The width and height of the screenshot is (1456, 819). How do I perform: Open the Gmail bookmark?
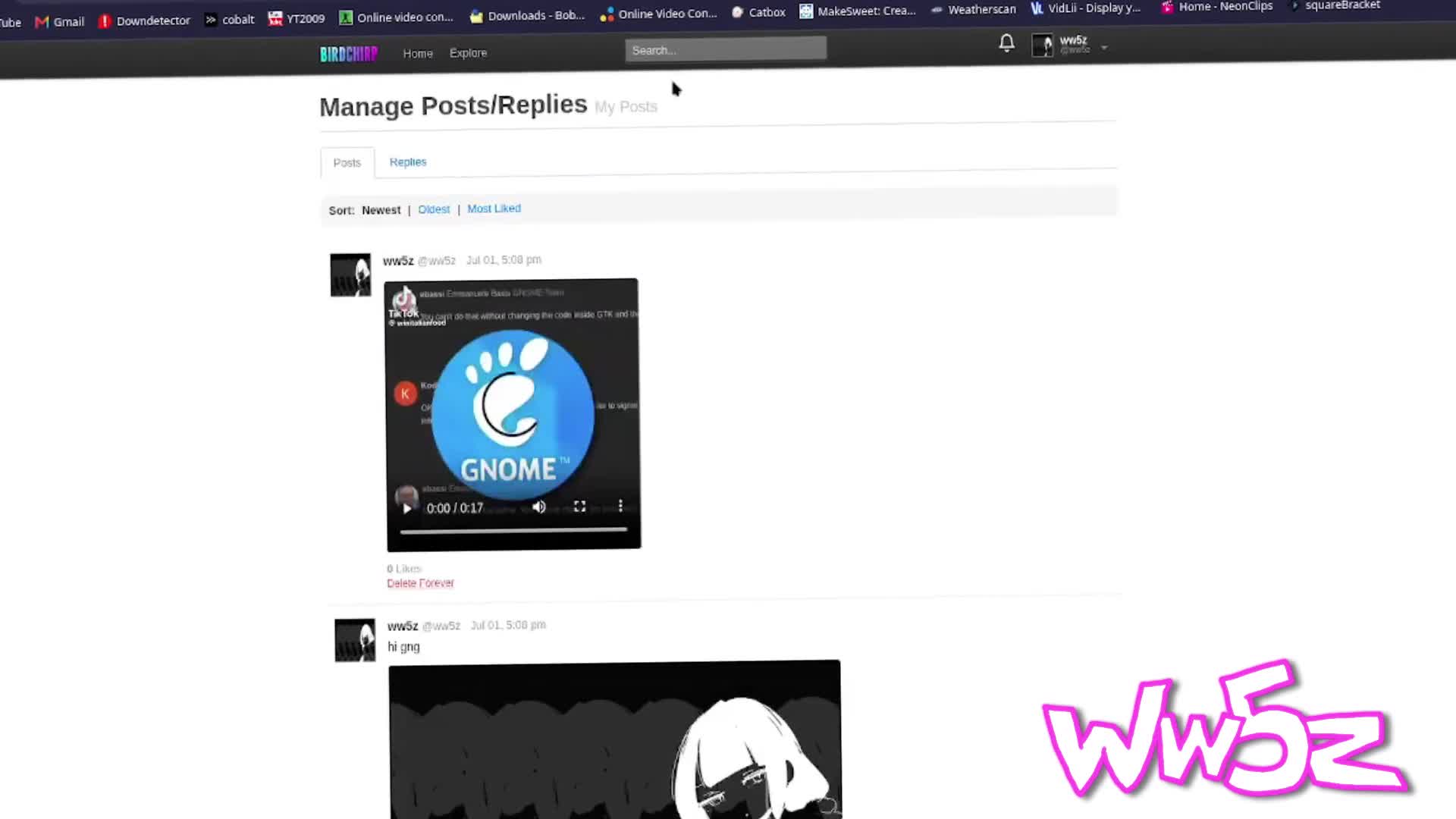point(60,21)
